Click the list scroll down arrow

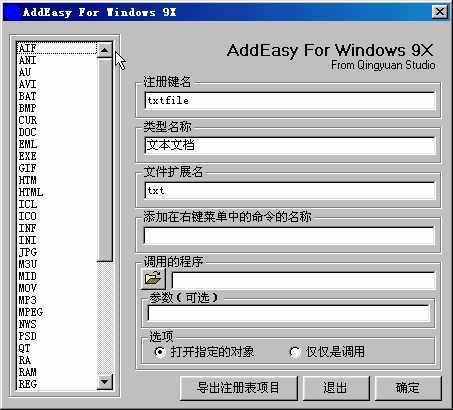[105, 381]
